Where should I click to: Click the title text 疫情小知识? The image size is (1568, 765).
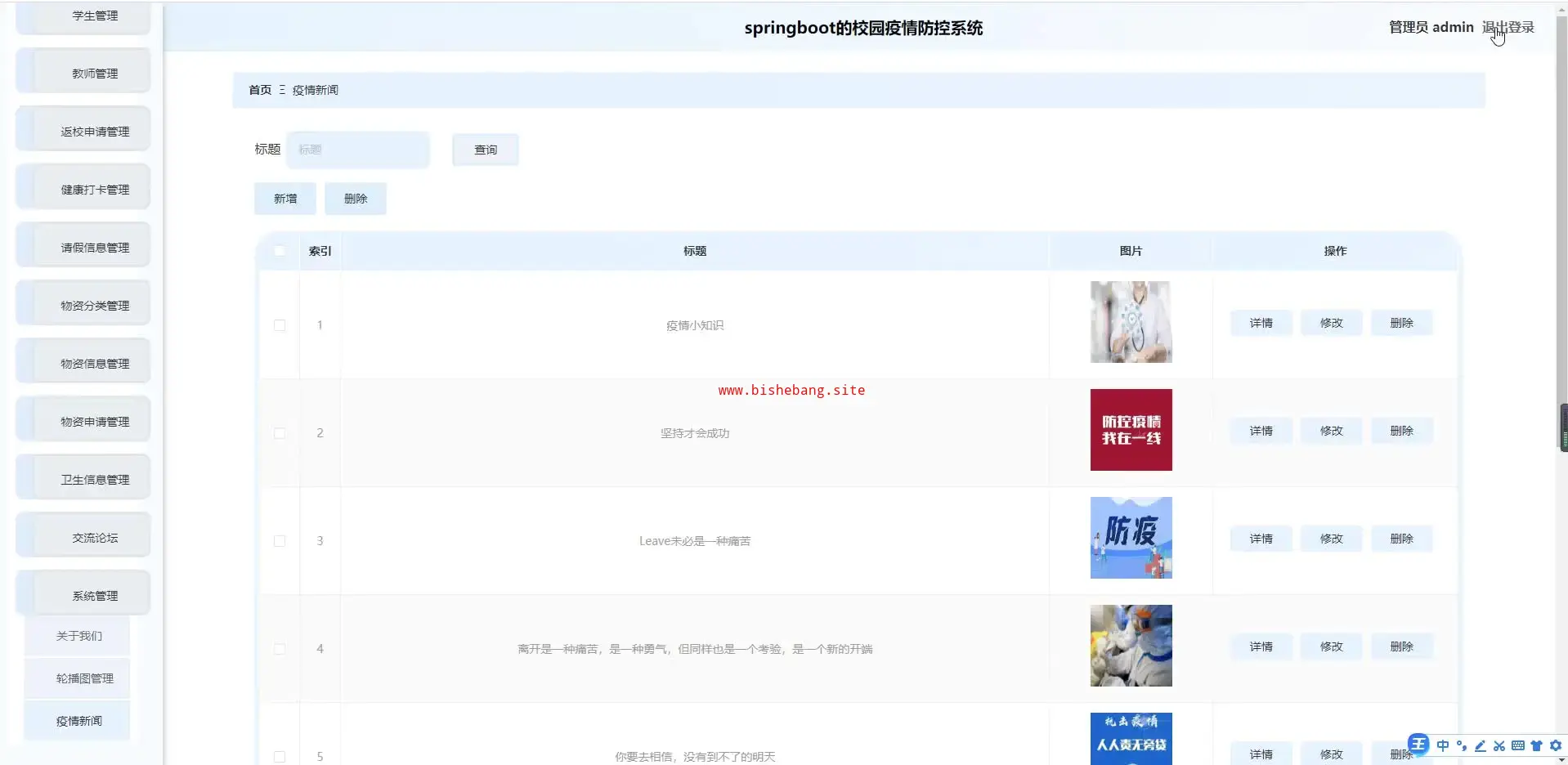click(695, 325)
